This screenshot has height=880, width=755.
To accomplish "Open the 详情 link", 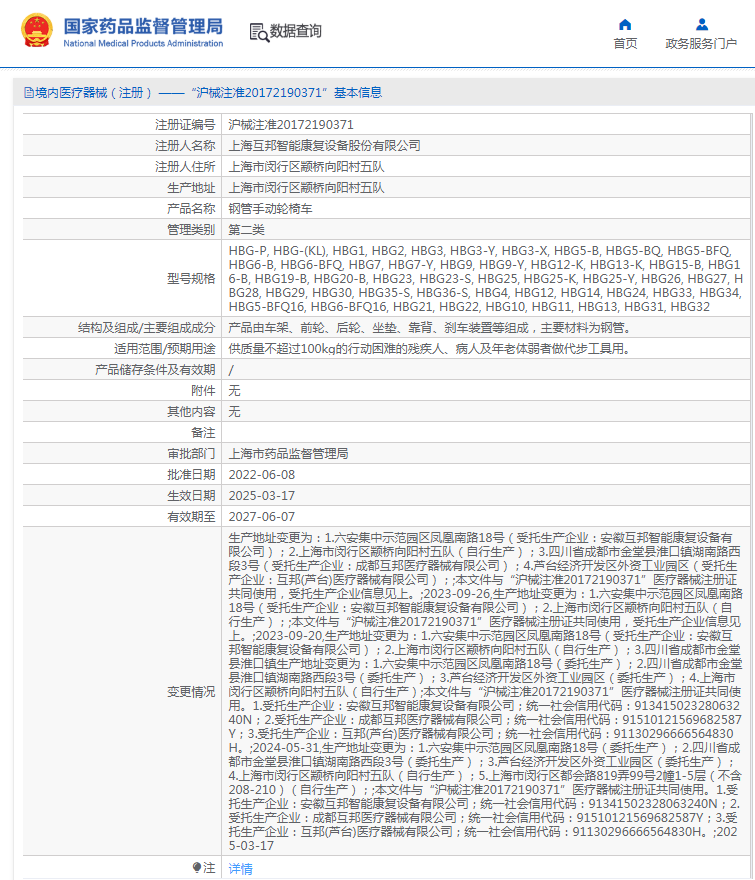I will click(x=240, y=869).
